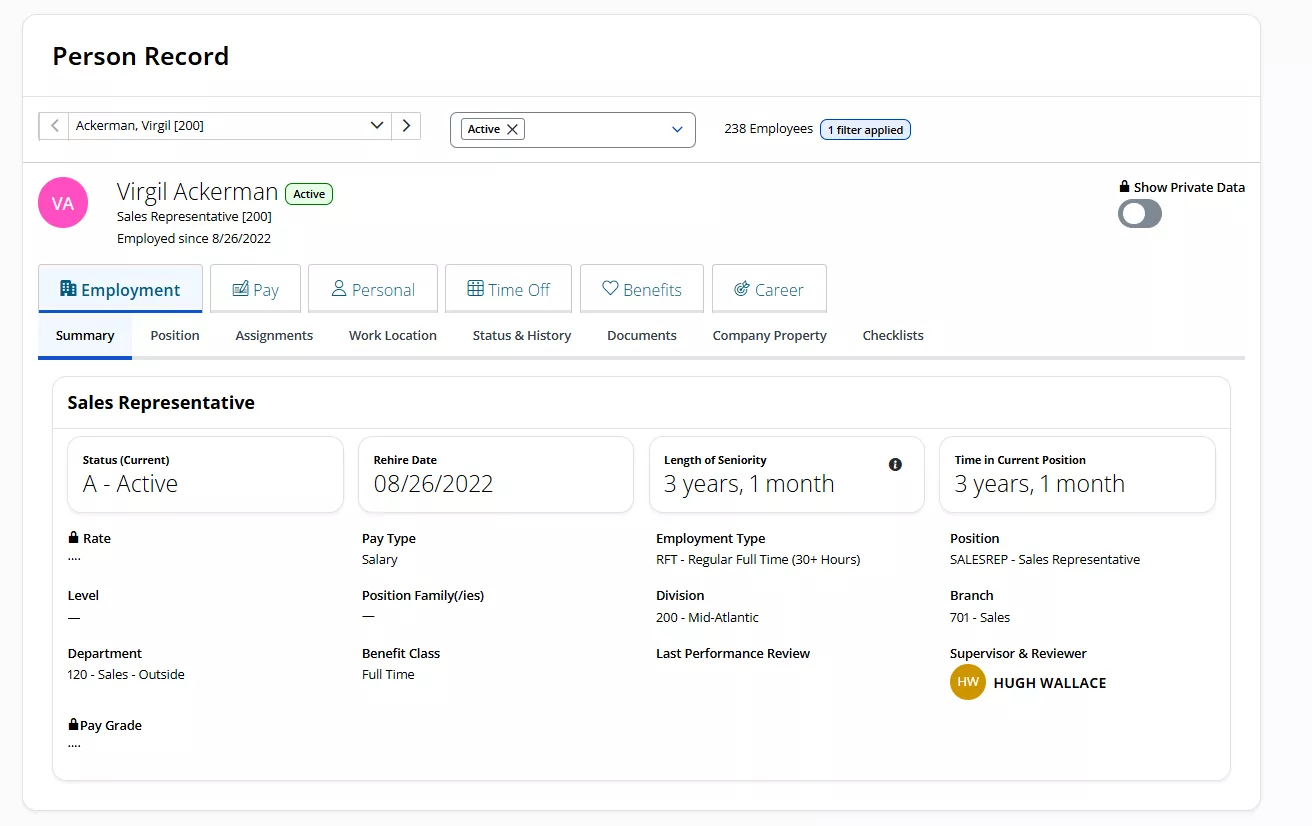Remove the Active filter chip
The height and width of the screenshot is (826, 1312).
512,129
